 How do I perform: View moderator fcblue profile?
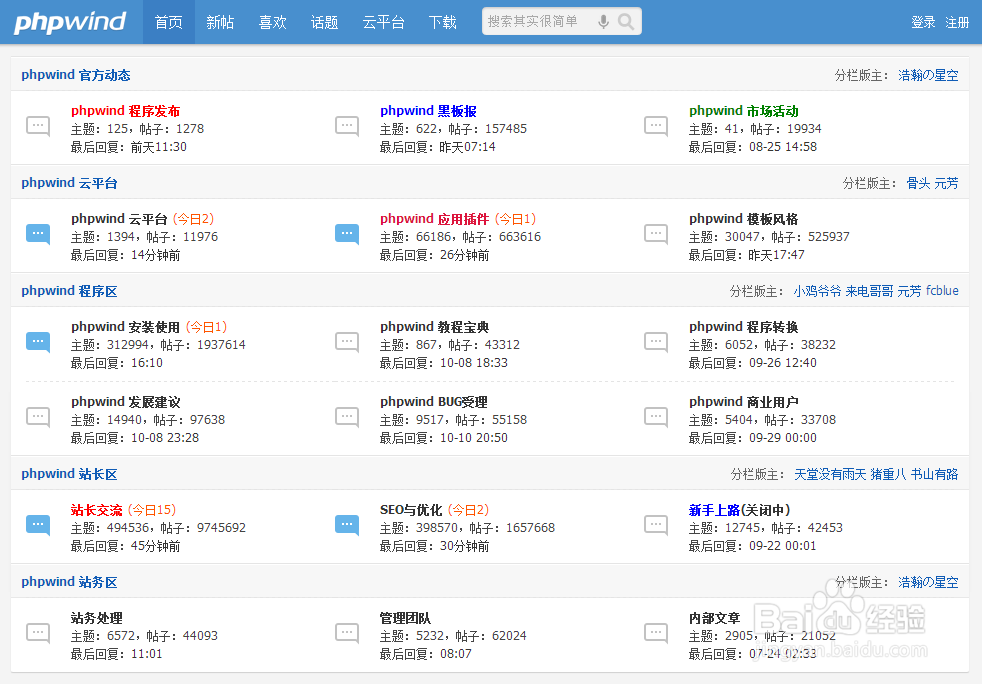coord(942,291)
